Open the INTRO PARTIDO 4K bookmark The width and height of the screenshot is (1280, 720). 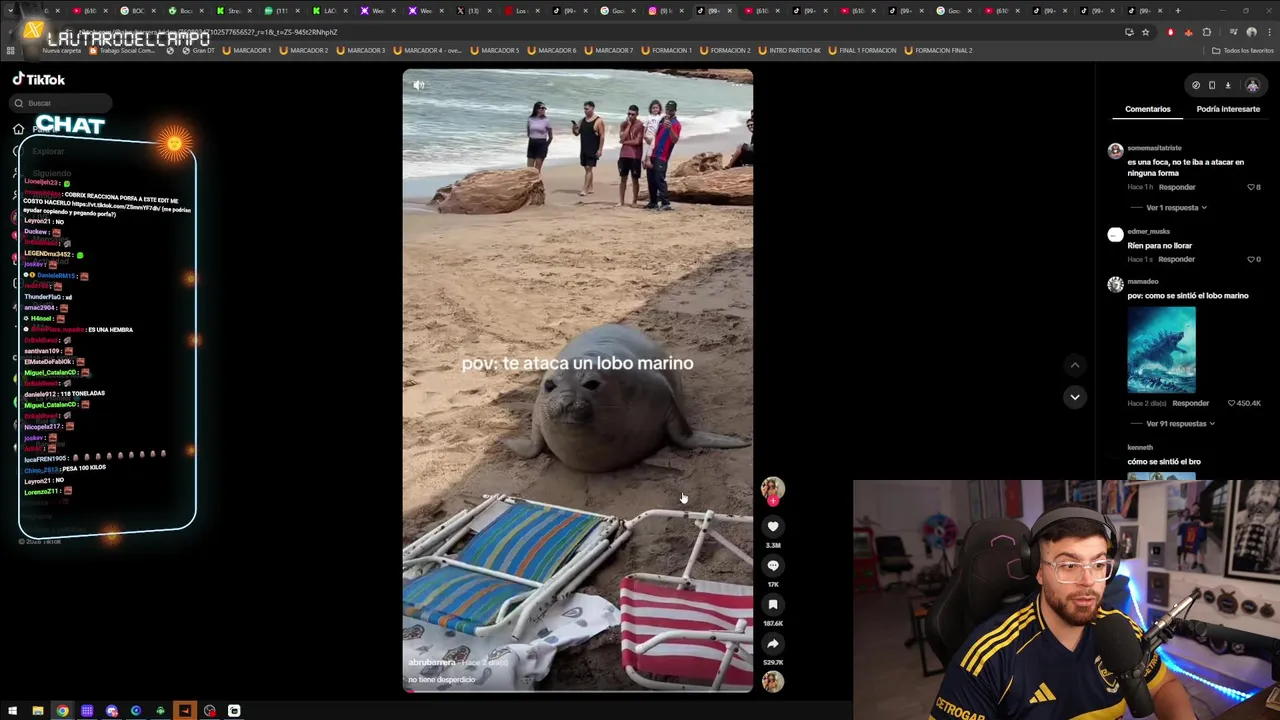[x=792, y=50]
